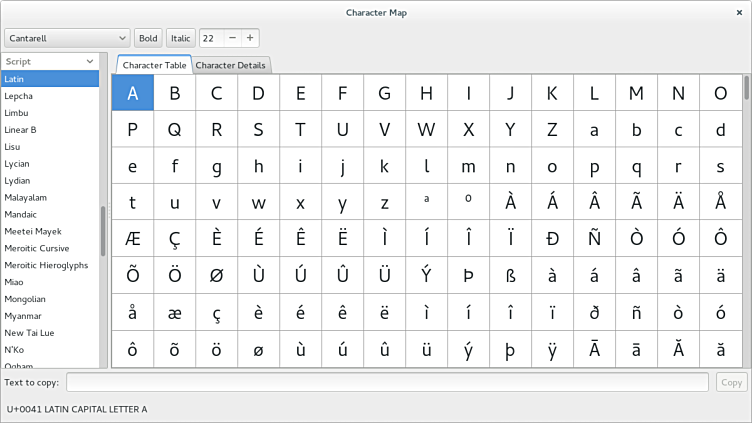This screenshot has width=752, height=423.
Task: Decrease font size with minus button
Action: click(x=232, y=38)
